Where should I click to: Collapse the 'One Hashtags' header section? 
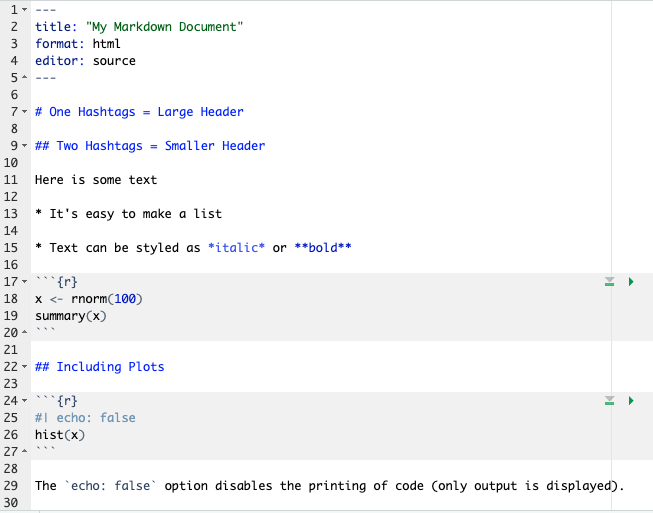(x=25, y=112)
